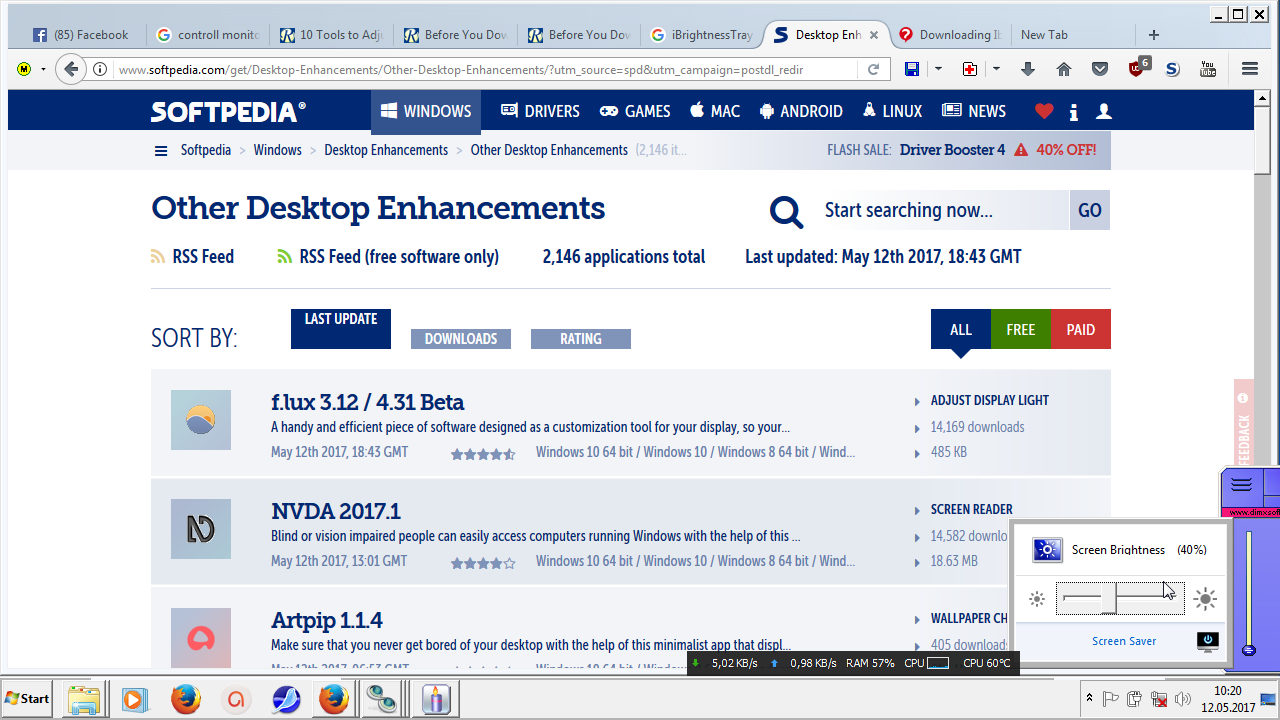
Task: Click the red cross add-on icon in toolbar
Action: [x=969, y=69]
